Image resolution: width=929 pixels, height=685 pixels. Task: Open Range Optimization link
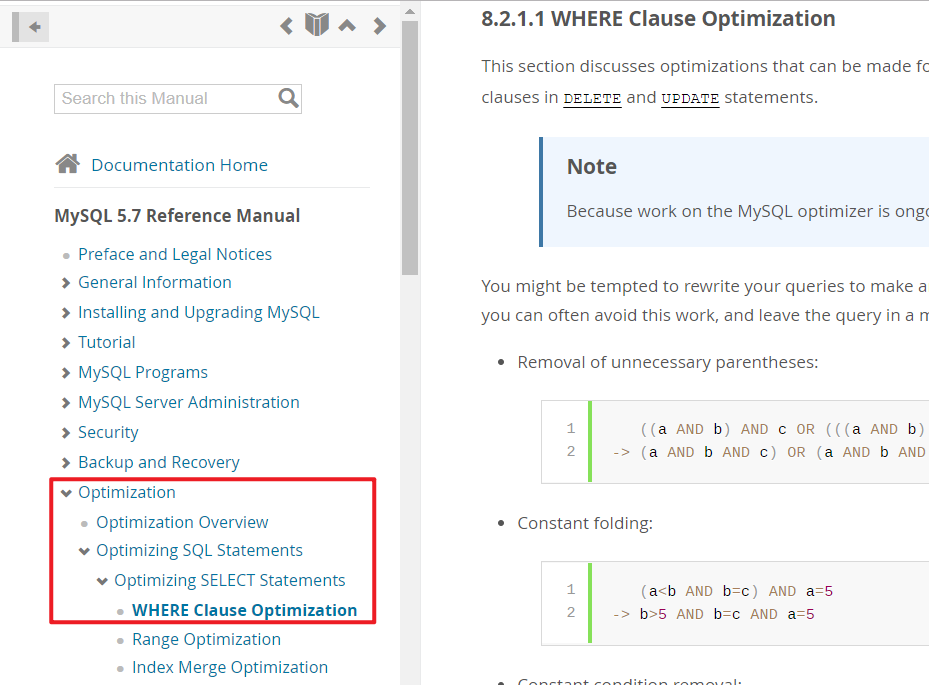pos(206,639)
